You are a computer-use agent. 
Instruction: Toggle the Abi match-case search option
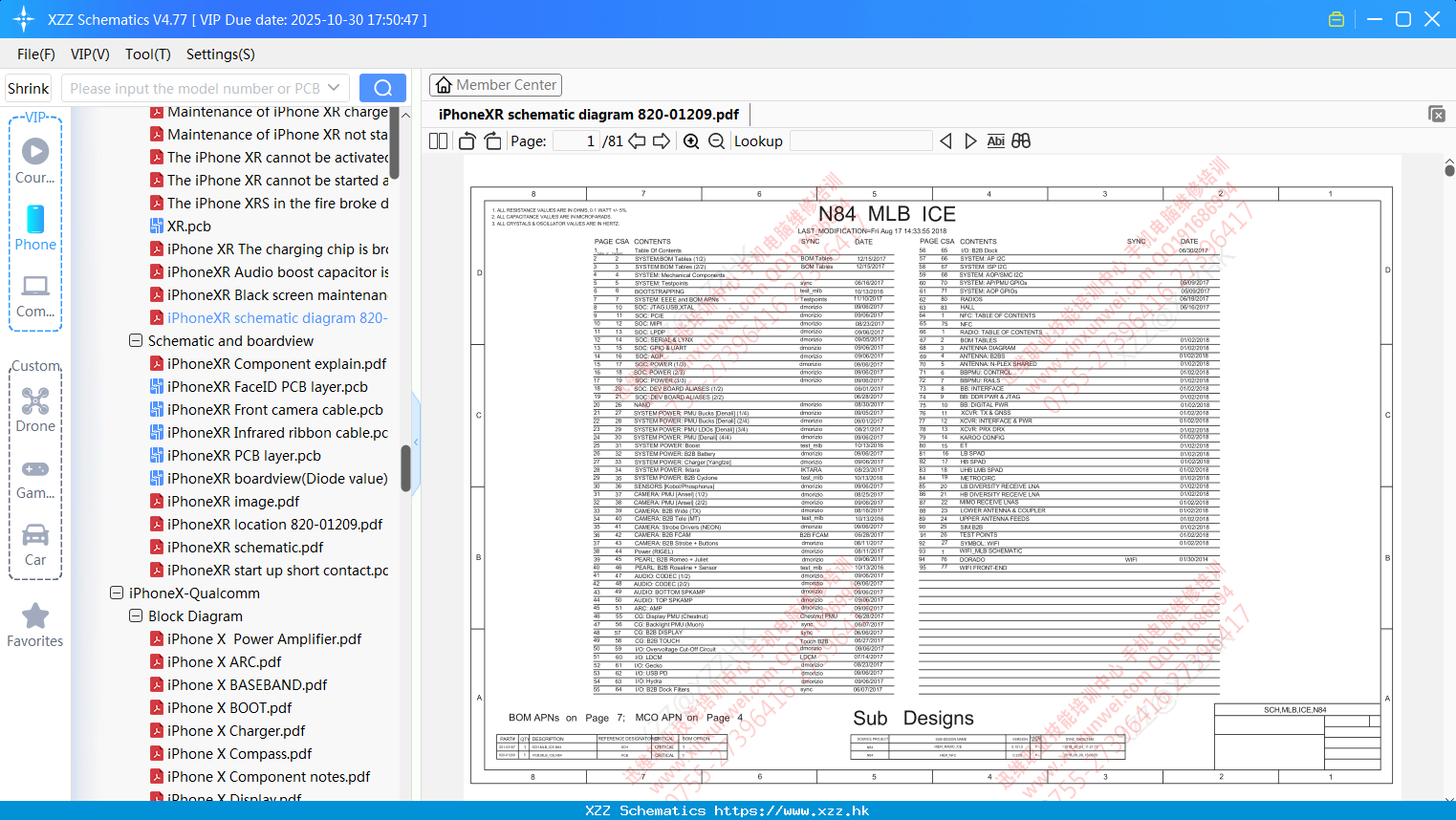(x=995, y=141)
